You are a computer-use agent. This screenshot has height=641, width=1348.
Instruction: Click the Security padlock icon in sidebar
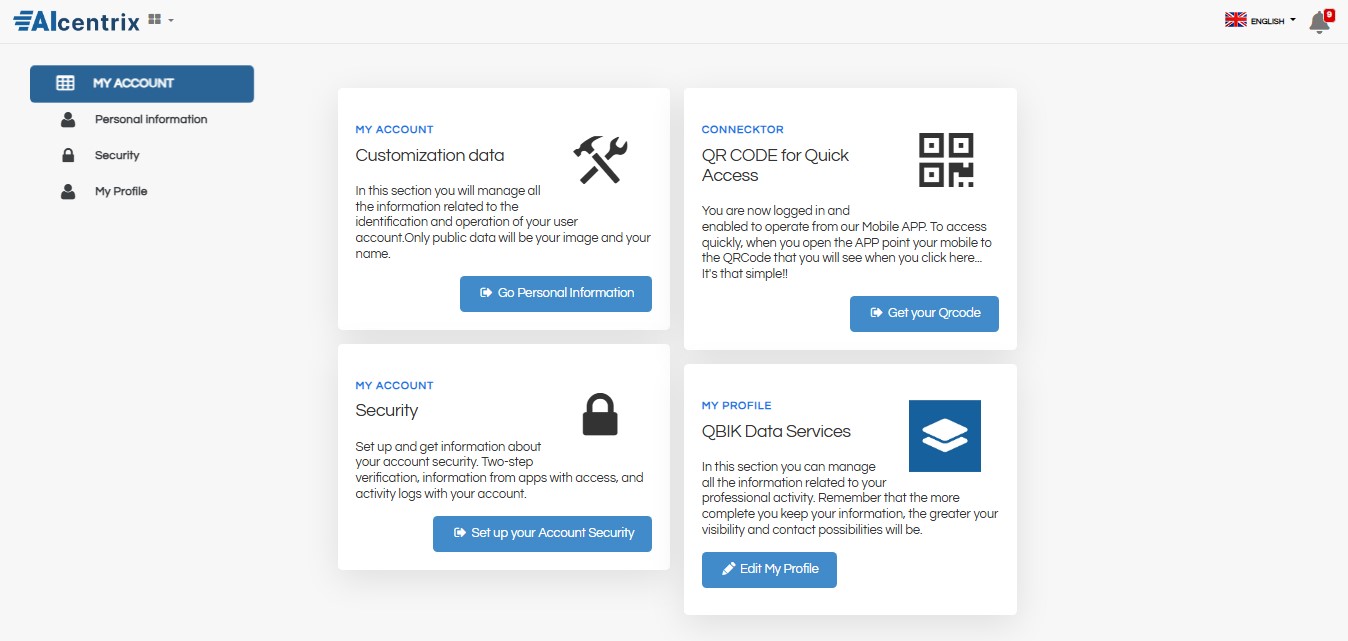(x=68, y=155)
